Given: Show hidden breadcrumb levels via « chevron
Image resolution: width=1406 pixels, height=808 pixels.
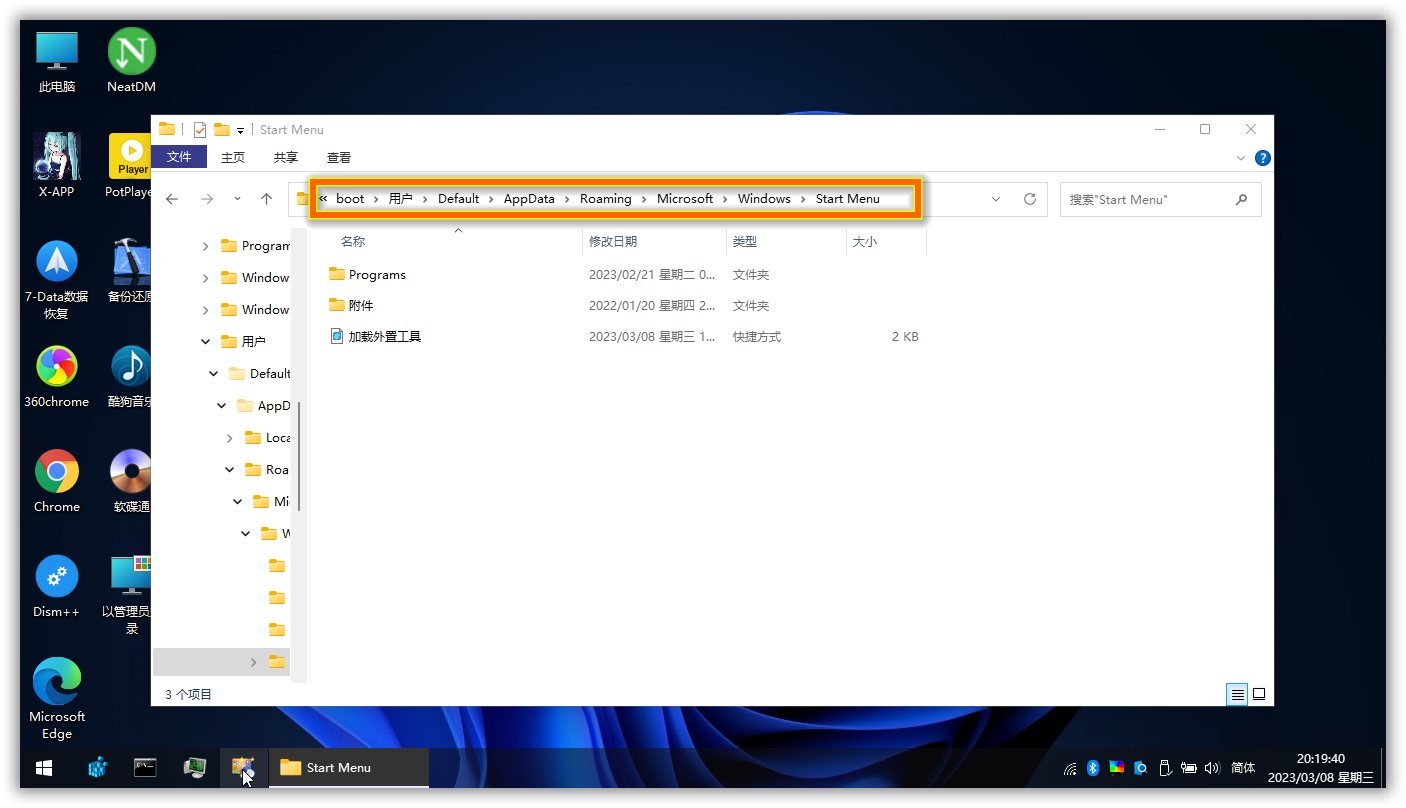Looking at the screenshot, I should (323, 199).
